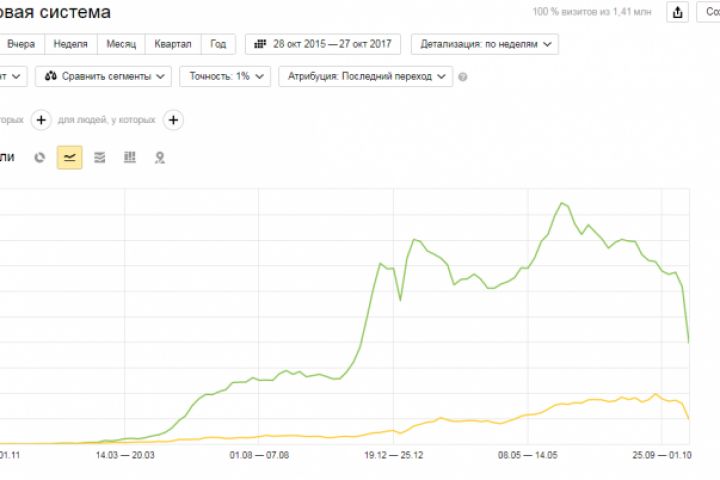Viewport: 720px width, 480px height.
Task: Switch to stacked area chart icon
Action: pos(100,158)
